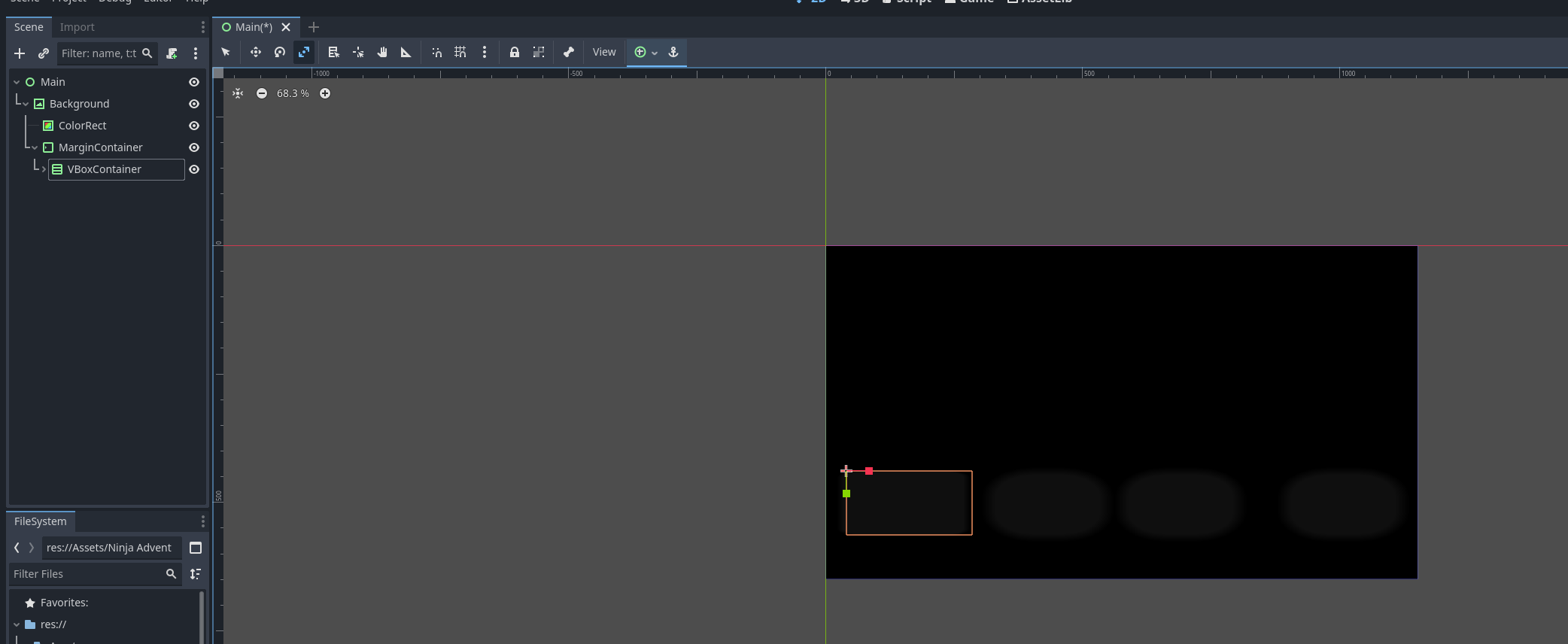The height and width of the screenshot is (644, 1568).
Task: Open the file sort options
Action: tap(196, 574)
